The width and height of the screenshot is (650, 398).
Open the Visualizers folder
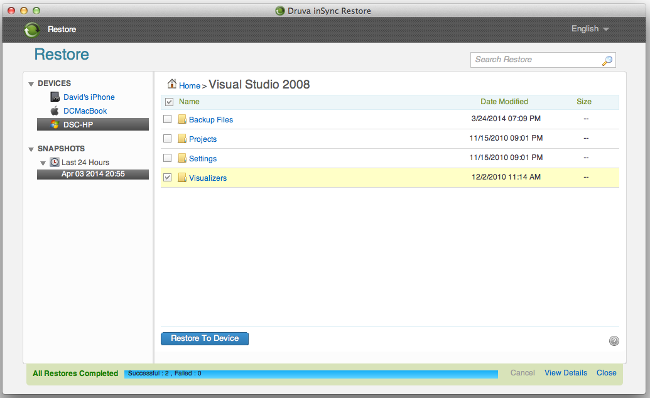208,178
